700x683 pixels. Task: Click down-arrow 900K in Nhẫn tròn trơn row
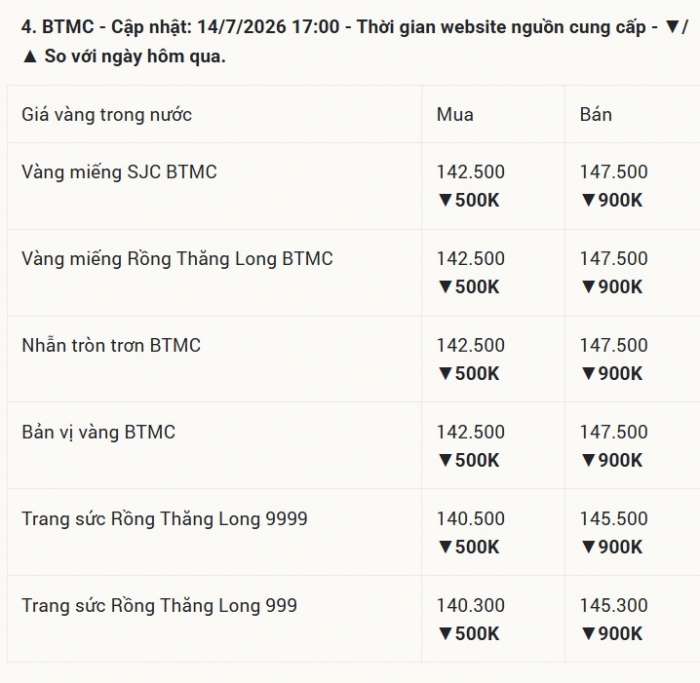tap(612, 373)
